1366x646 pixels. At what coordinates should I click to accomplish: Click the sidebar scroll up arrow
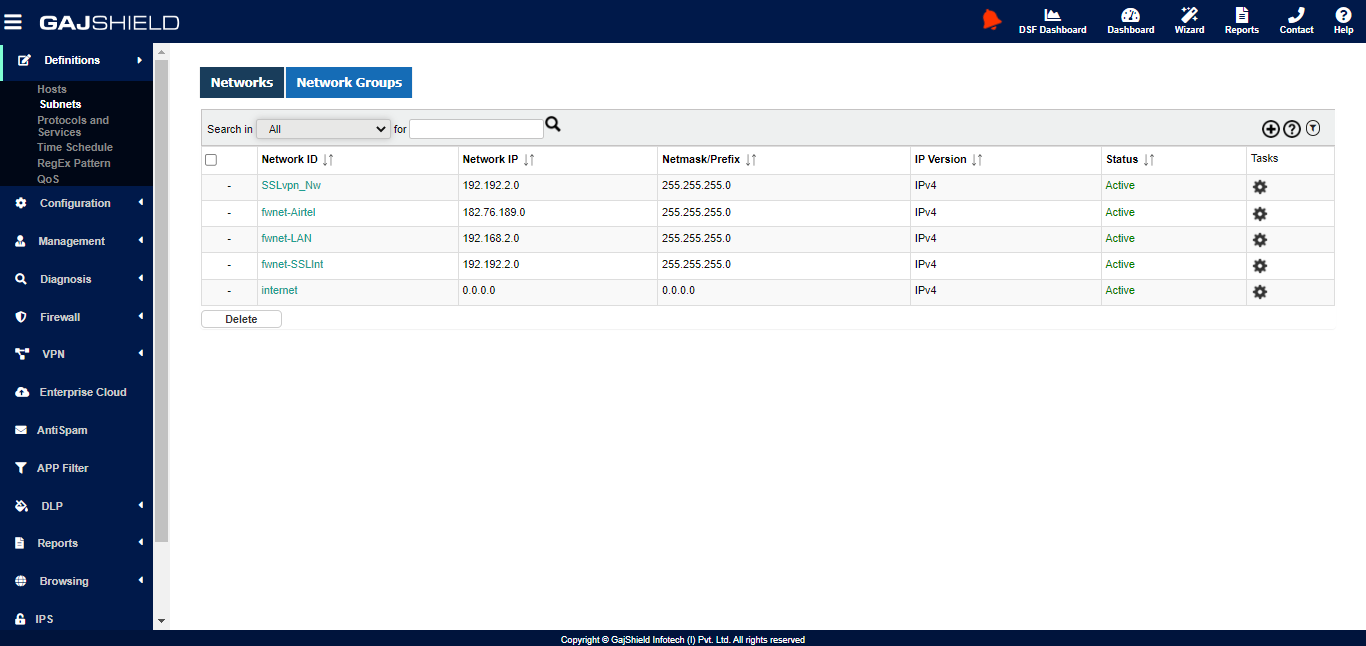click(x=162, y=50)
